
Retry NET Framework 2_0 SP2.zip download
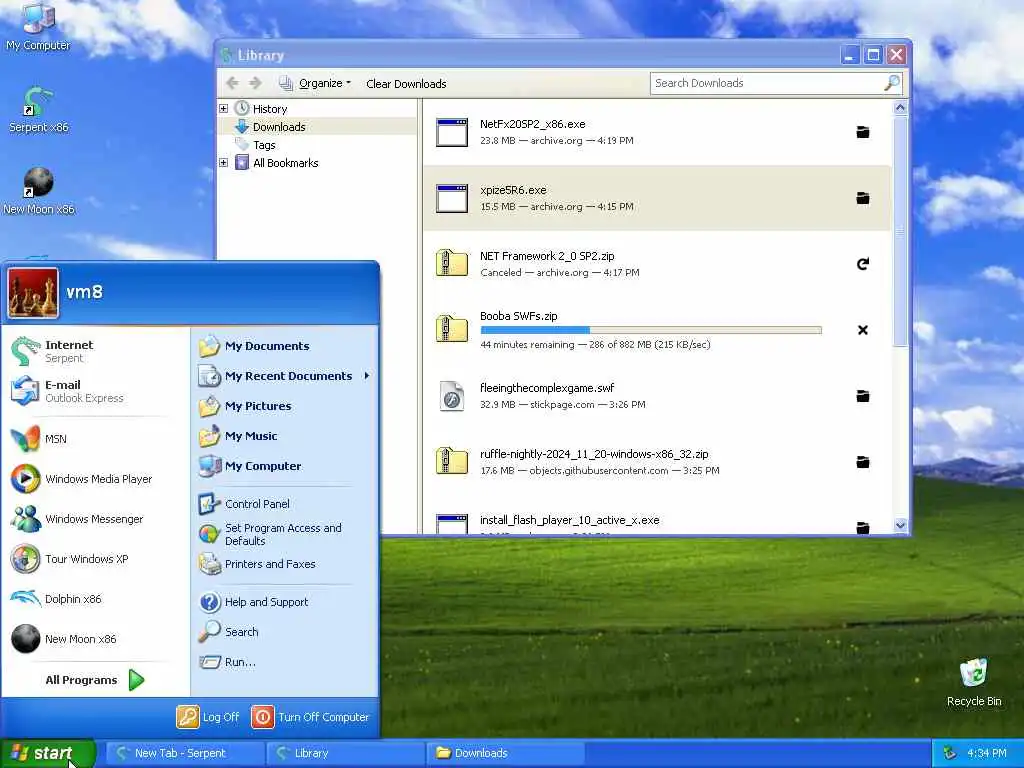pos(863,264)
